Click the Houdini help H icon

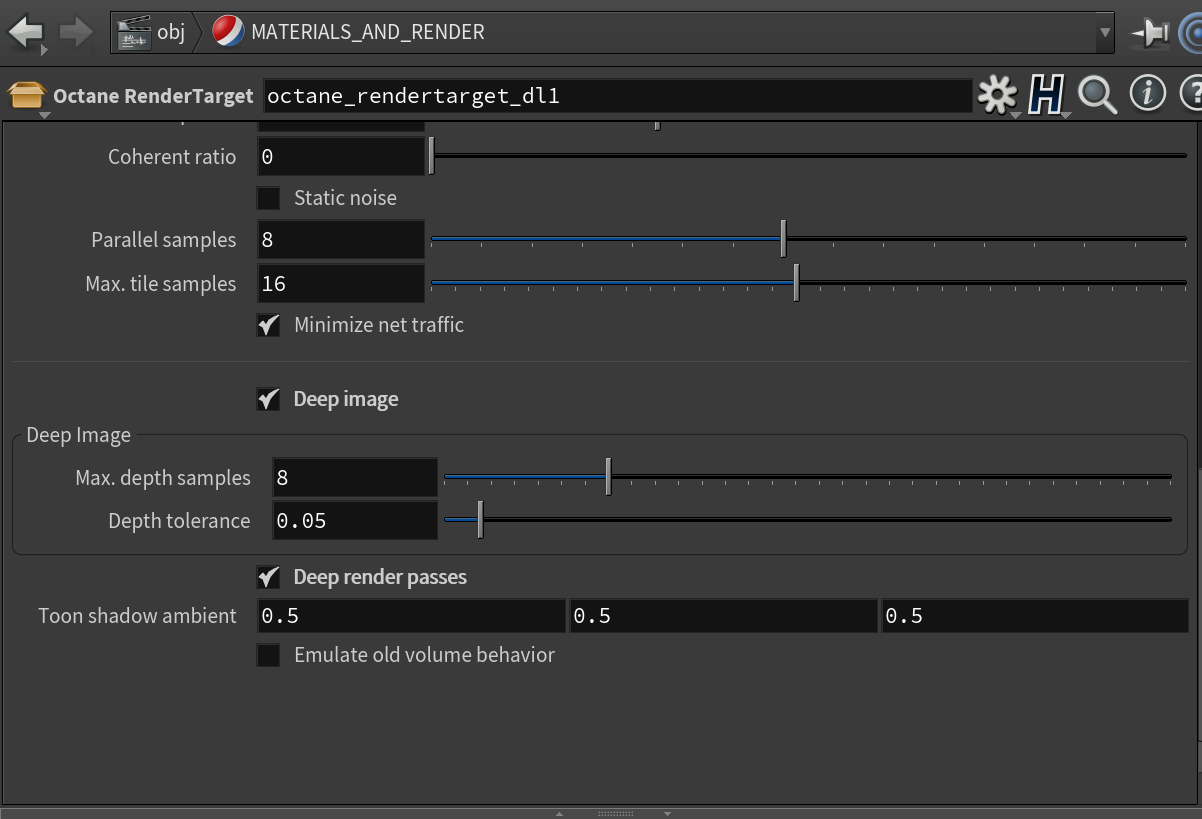point(1046,95)
